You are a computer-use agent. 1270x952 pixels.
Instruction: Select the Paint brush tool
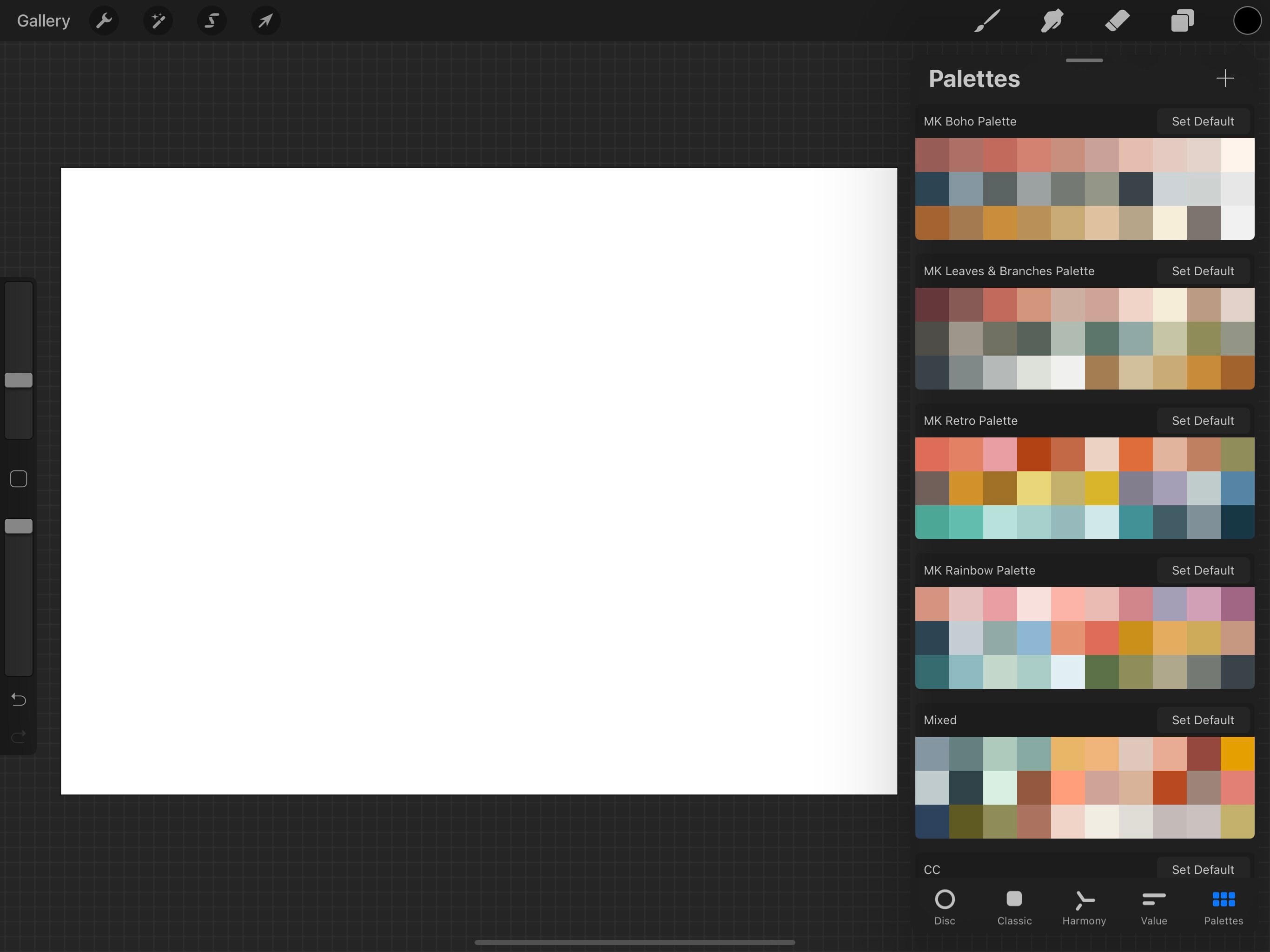pyautogui.click(x=988, y=20)
